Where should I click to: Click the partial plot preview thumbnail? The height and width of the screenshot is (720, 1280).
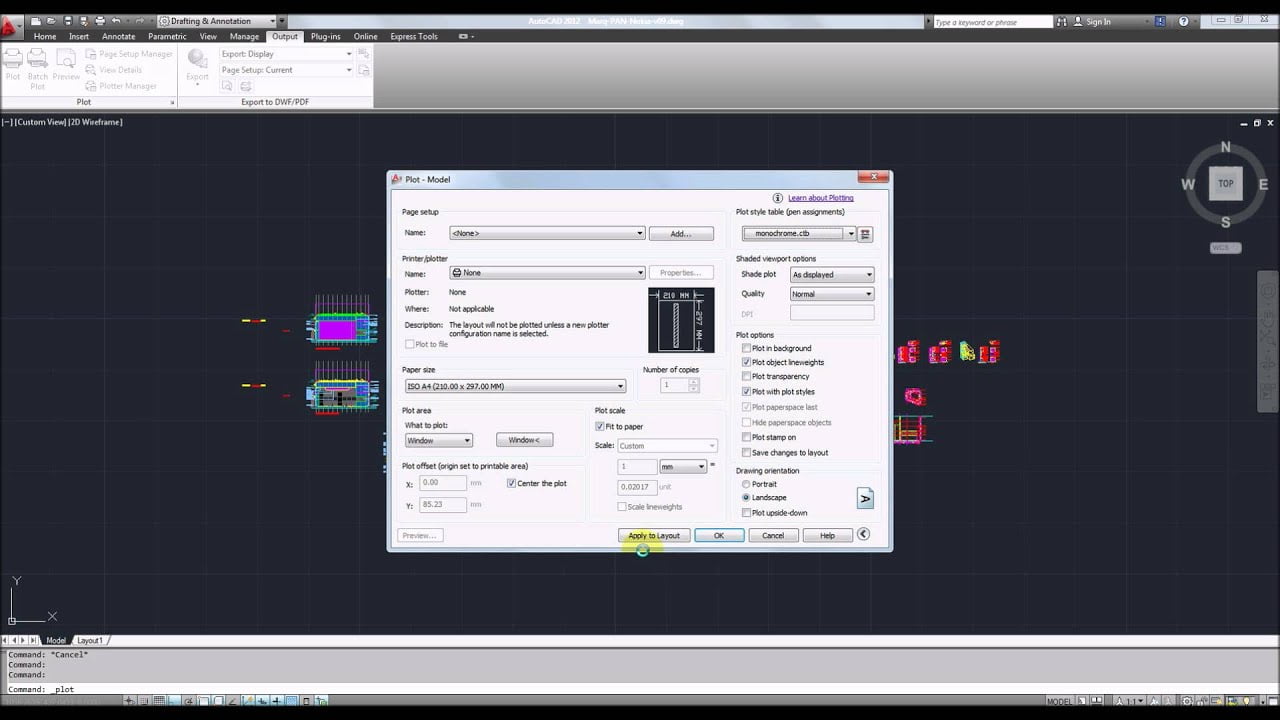pyautogui.click(x=681, y=320)
